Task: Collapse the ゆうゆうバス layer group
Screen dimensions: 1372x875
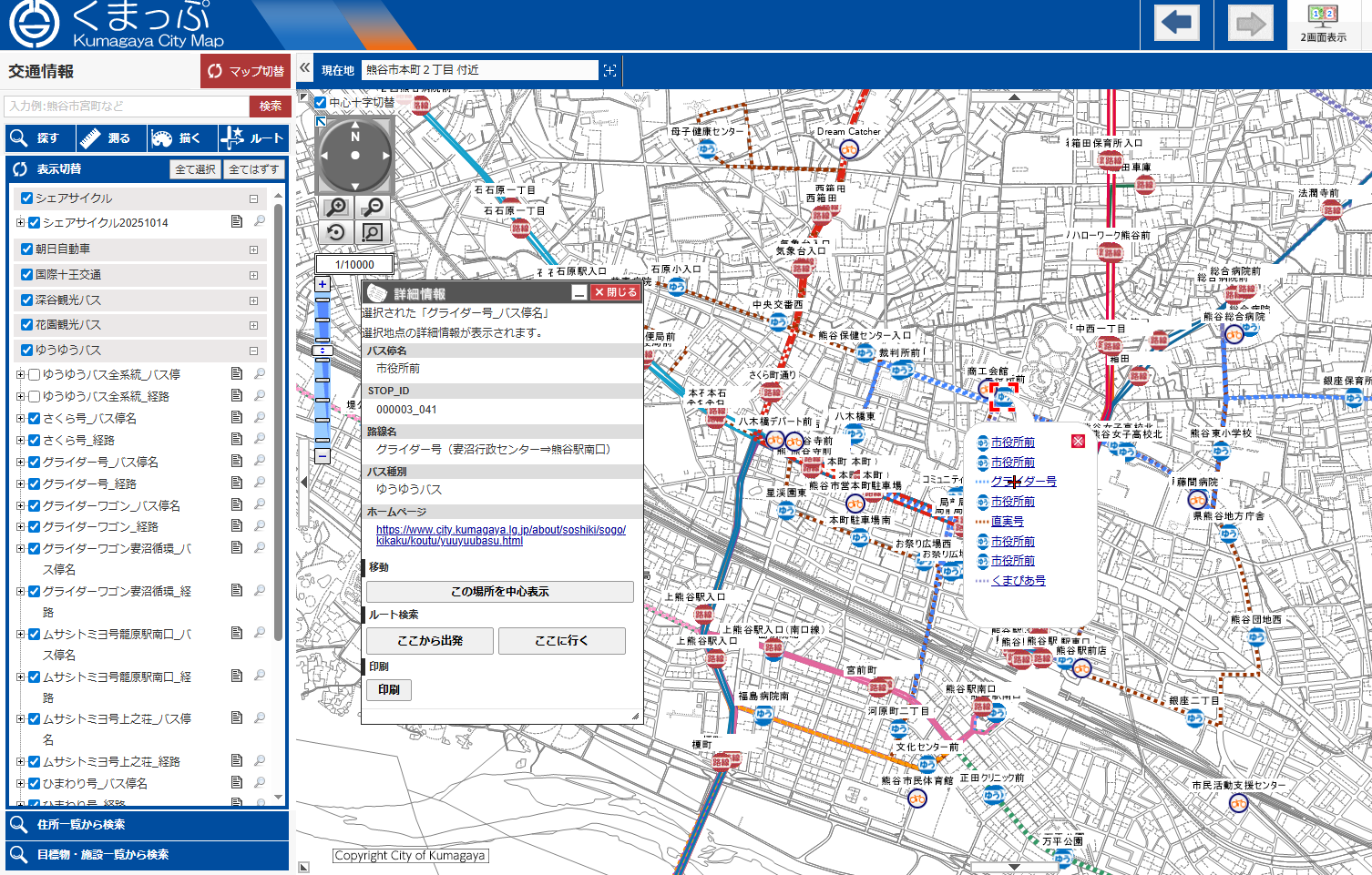Action: [253, 351]
